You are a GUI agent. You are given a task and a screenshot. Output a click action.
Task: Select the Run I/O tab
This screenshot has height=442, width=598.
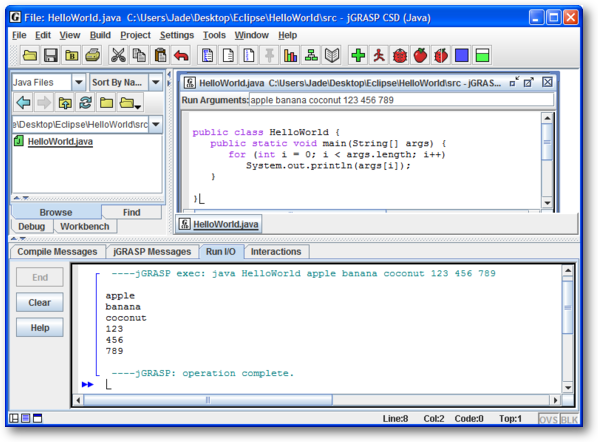pyautogui.click(x=221, y=252)
